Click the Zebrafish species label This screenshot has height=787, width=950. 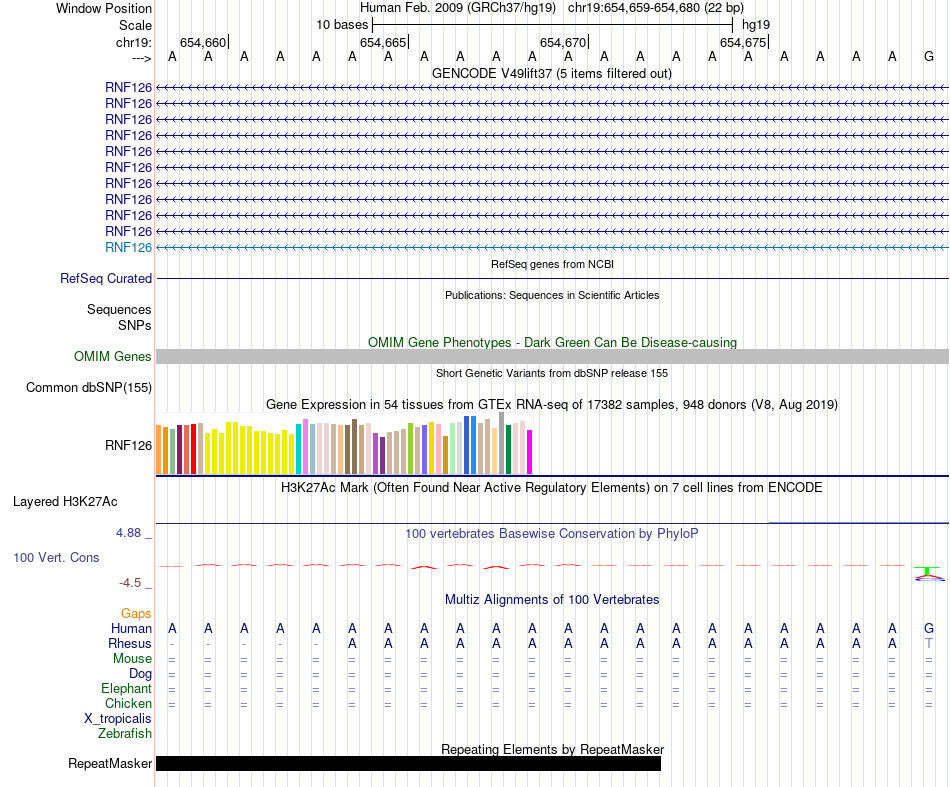point(125,733)
